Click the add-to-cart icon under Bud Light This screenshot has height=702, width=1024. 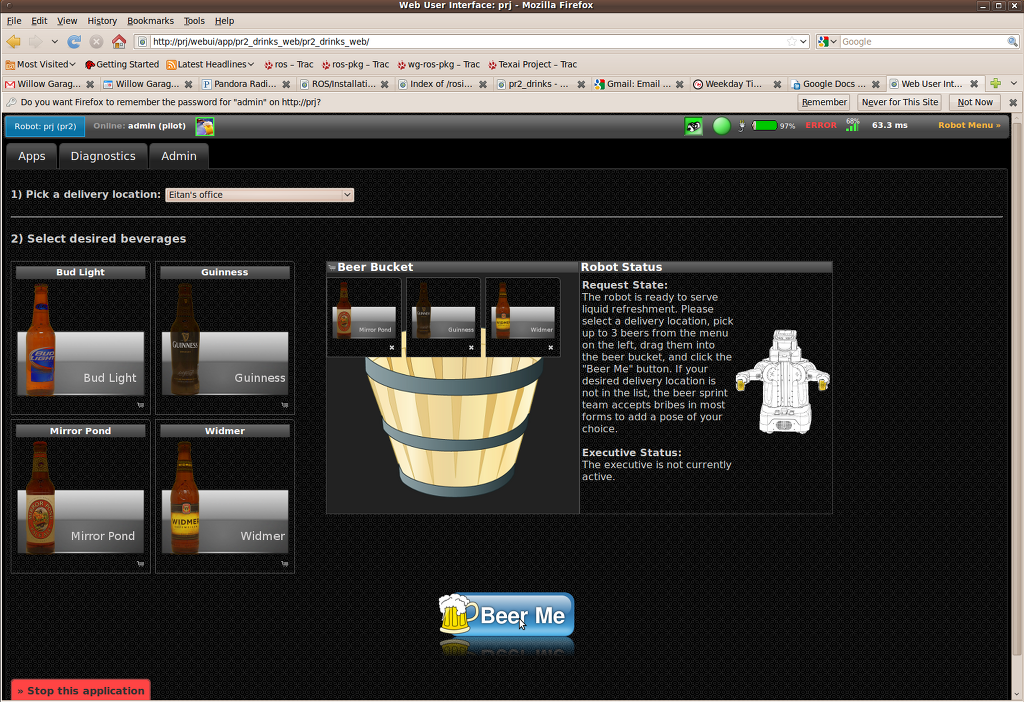[140, 405]
